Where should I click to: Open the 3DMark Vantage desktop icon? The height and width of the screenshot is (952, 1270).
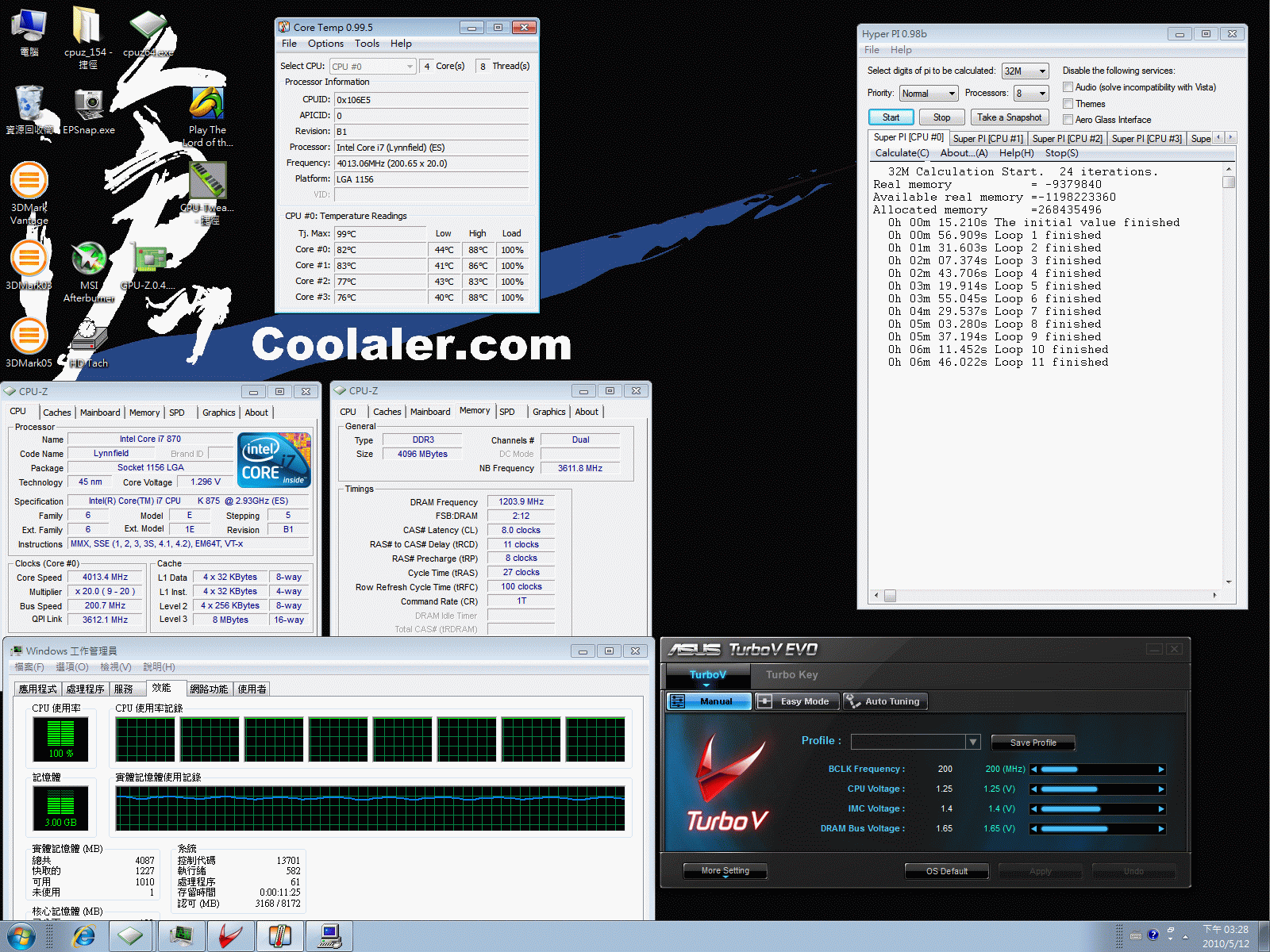(x=29, y=193)
